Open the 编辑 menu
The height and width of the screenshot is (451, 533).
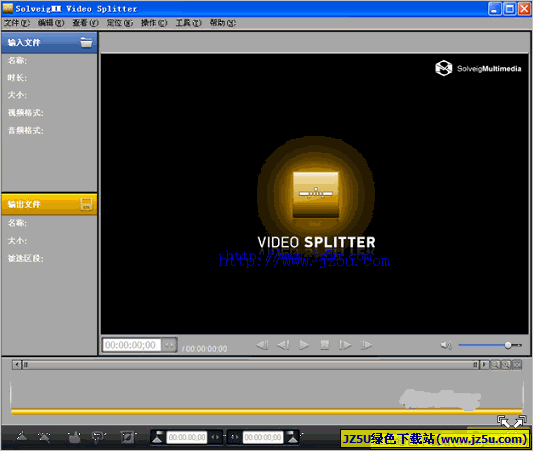coord(51,23)
